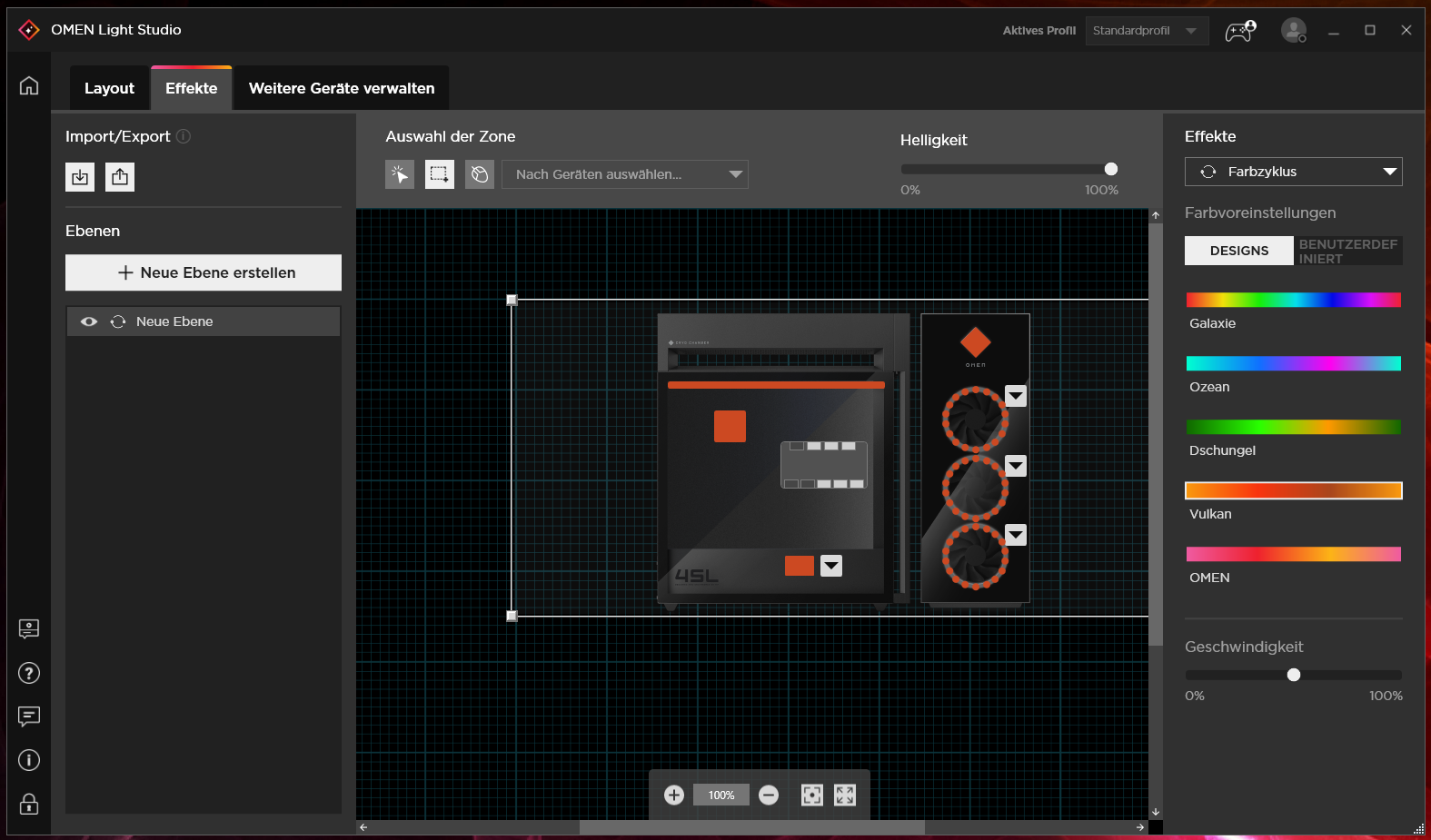1431x840 pixels.
Task: Click the import file icon
Action: tap(80, 176)
